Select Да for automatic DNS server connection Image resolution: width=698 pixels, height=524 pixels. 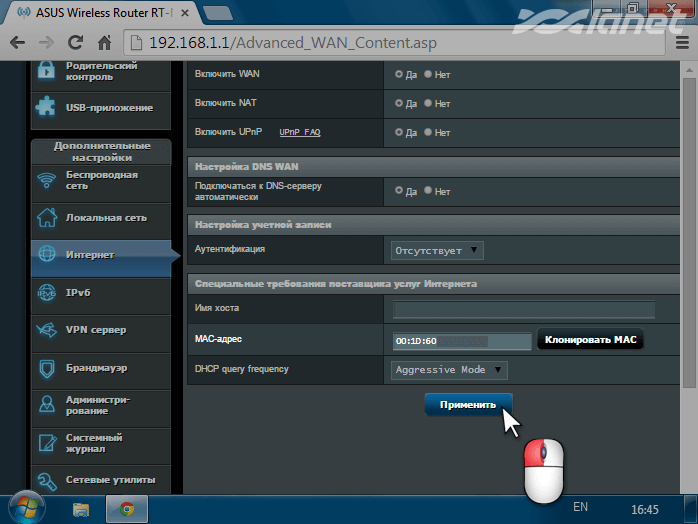click(x=400, y=191)
